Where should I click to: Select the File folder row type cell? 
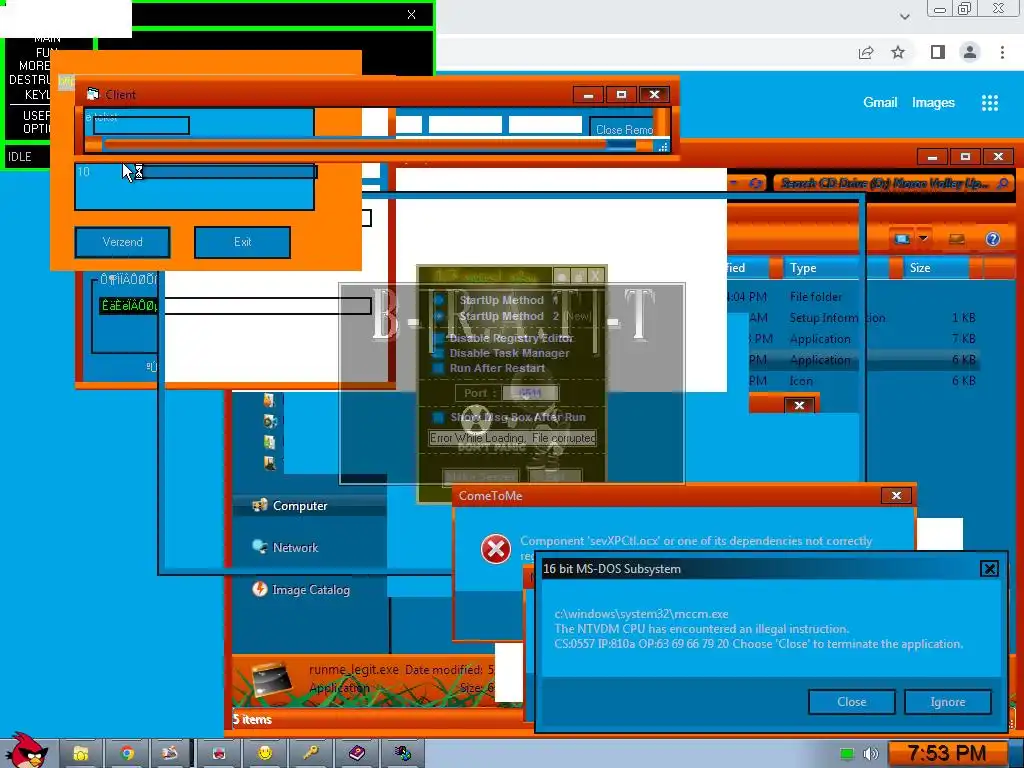click(816, 296)
